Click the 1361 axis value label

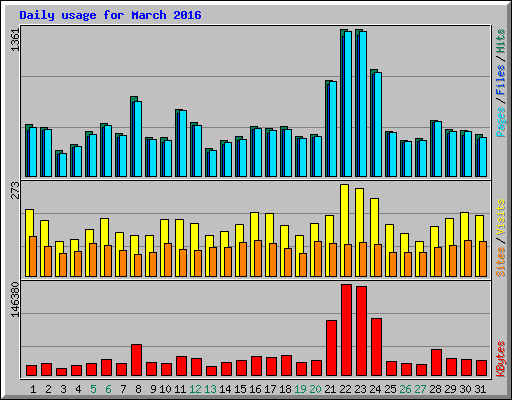click(x=15, y=40)
